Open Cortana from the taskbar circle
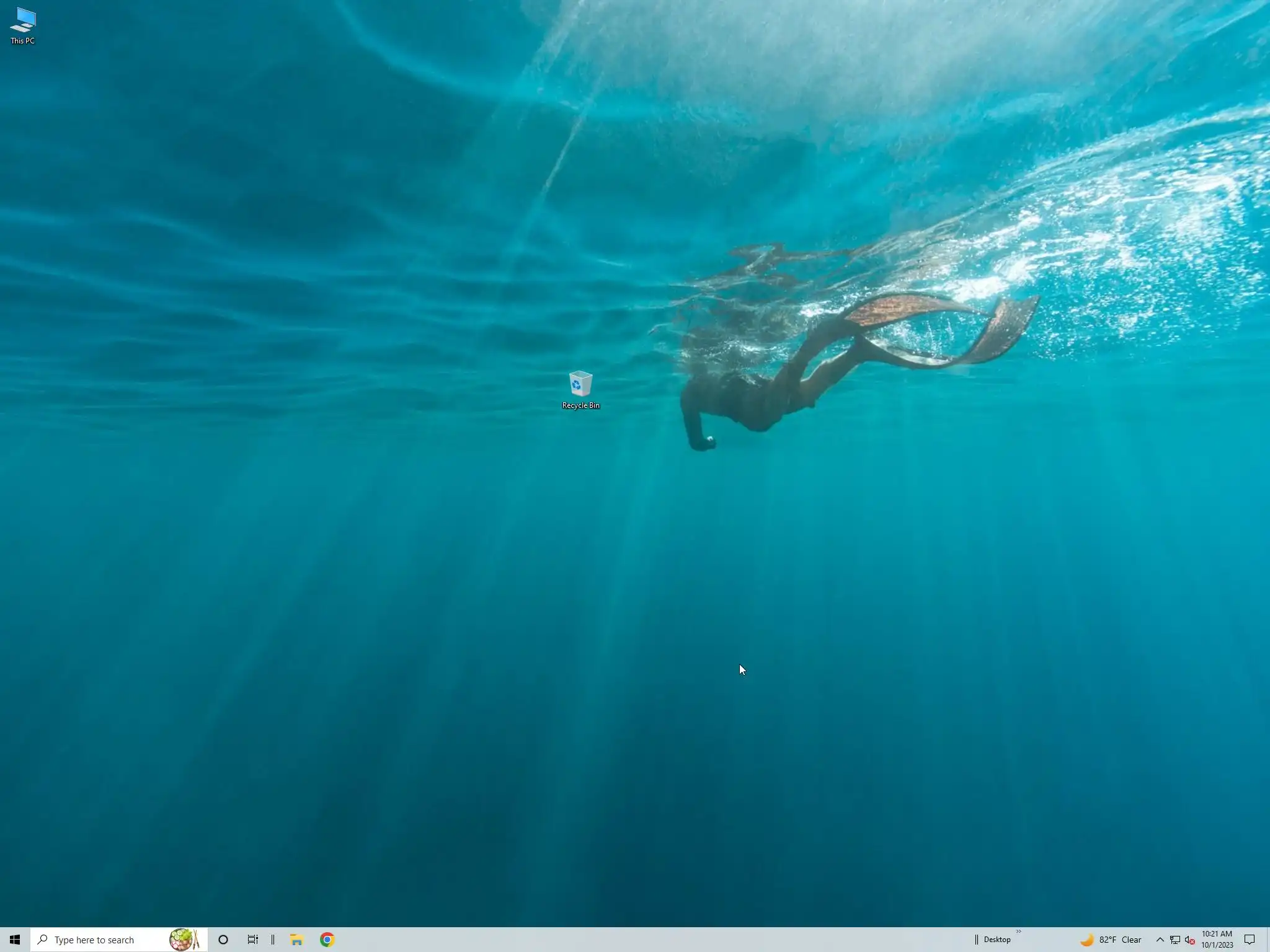Image resolution: width=1270 pixels, height=952 pixels. click(223, 940)
